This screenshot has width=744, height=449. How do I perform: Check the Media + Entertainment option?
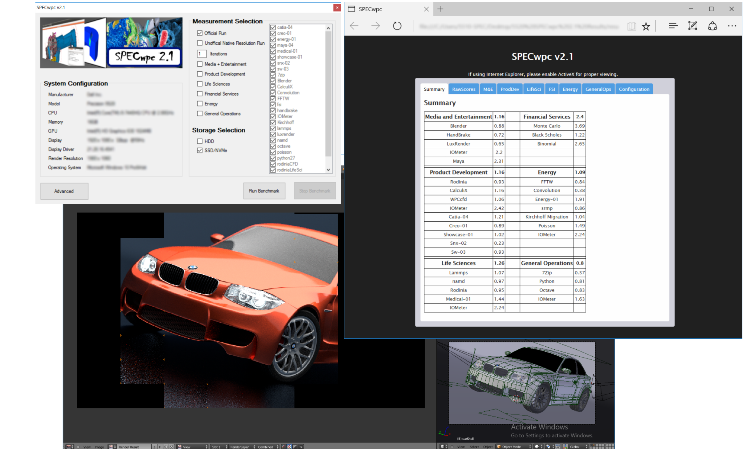200,64
